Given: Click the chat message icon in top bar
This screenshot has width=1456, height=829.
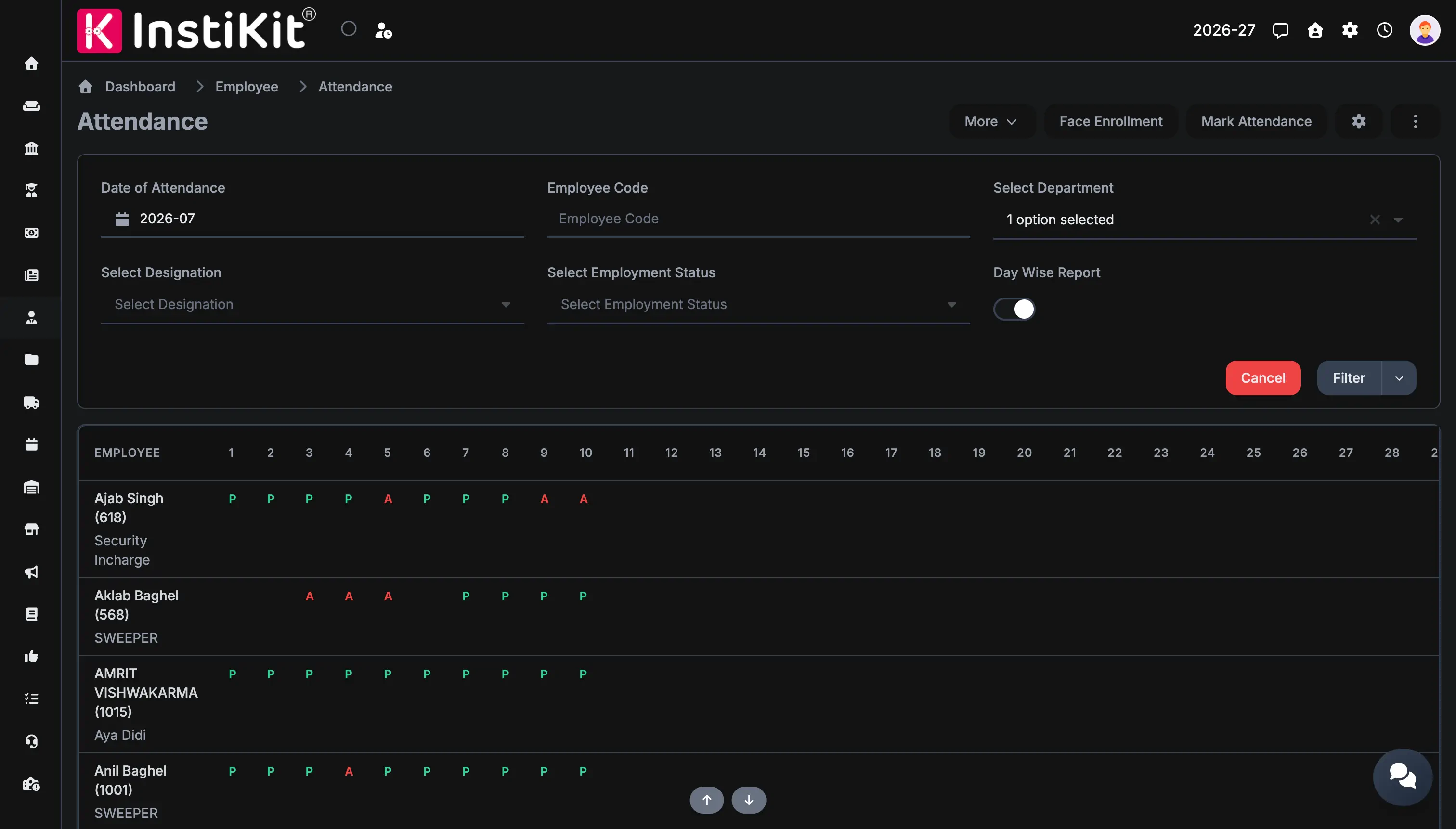Looking at the screenshot, I should tap(1280, 30).
